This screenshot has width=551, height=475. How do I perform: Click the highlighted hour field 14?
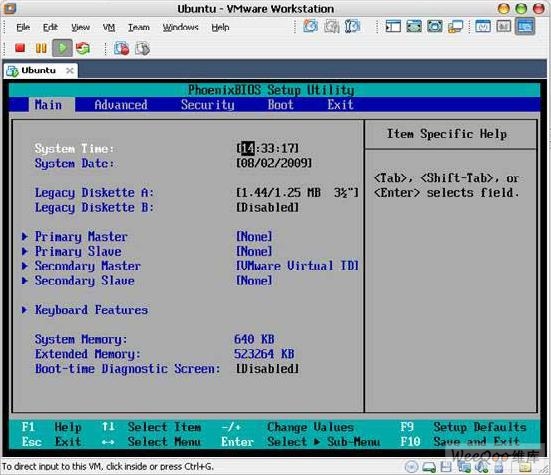(x=248, y=148)
